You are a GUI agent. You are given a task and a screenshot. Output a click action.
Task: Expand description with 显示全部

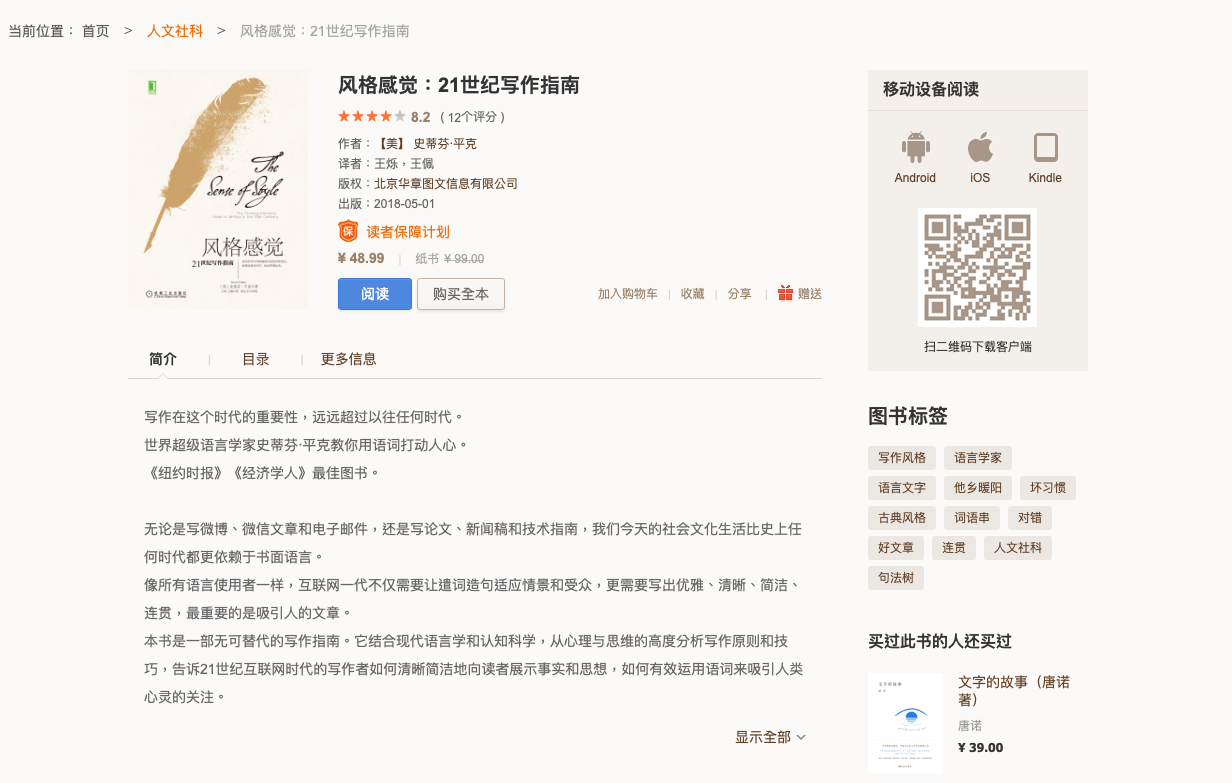pyautogui.click(x=770, y=737)
